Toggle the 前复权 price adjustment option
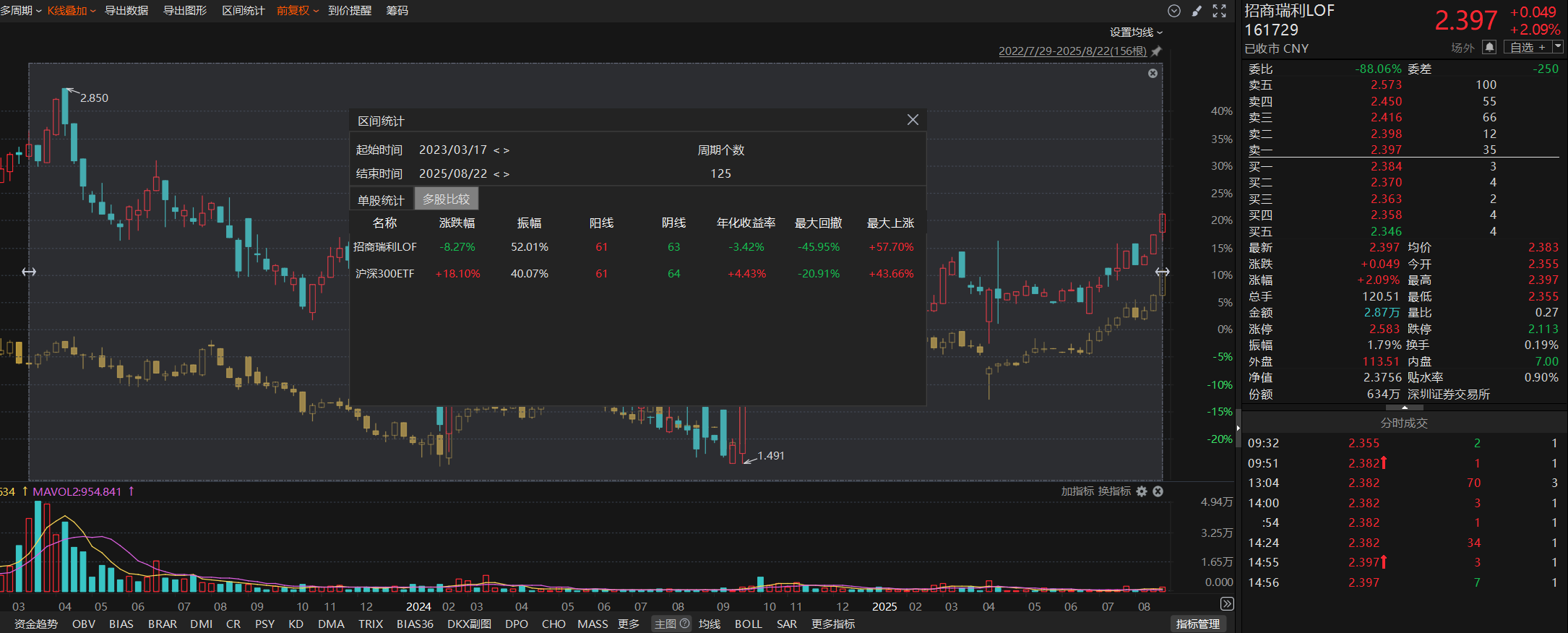The width and height of the screenshot is (1568, 633). pyautogui.click(x=297, y=11)
